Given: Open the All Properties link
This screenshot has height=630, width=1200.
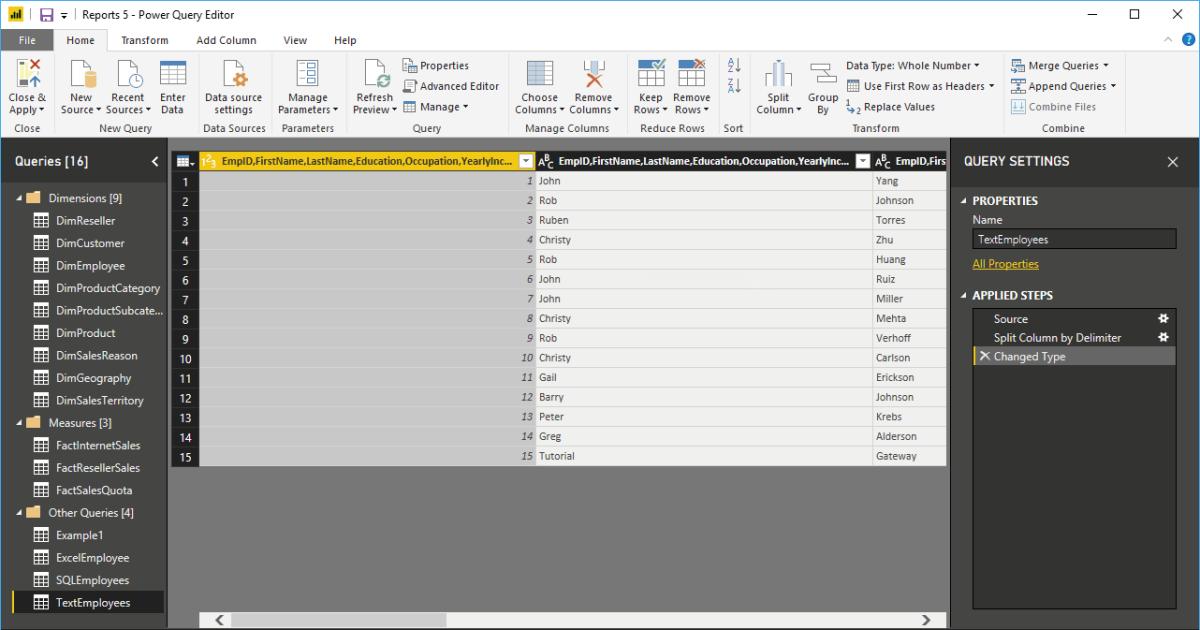Looking at the screenshot, I should coord(1005,264).
